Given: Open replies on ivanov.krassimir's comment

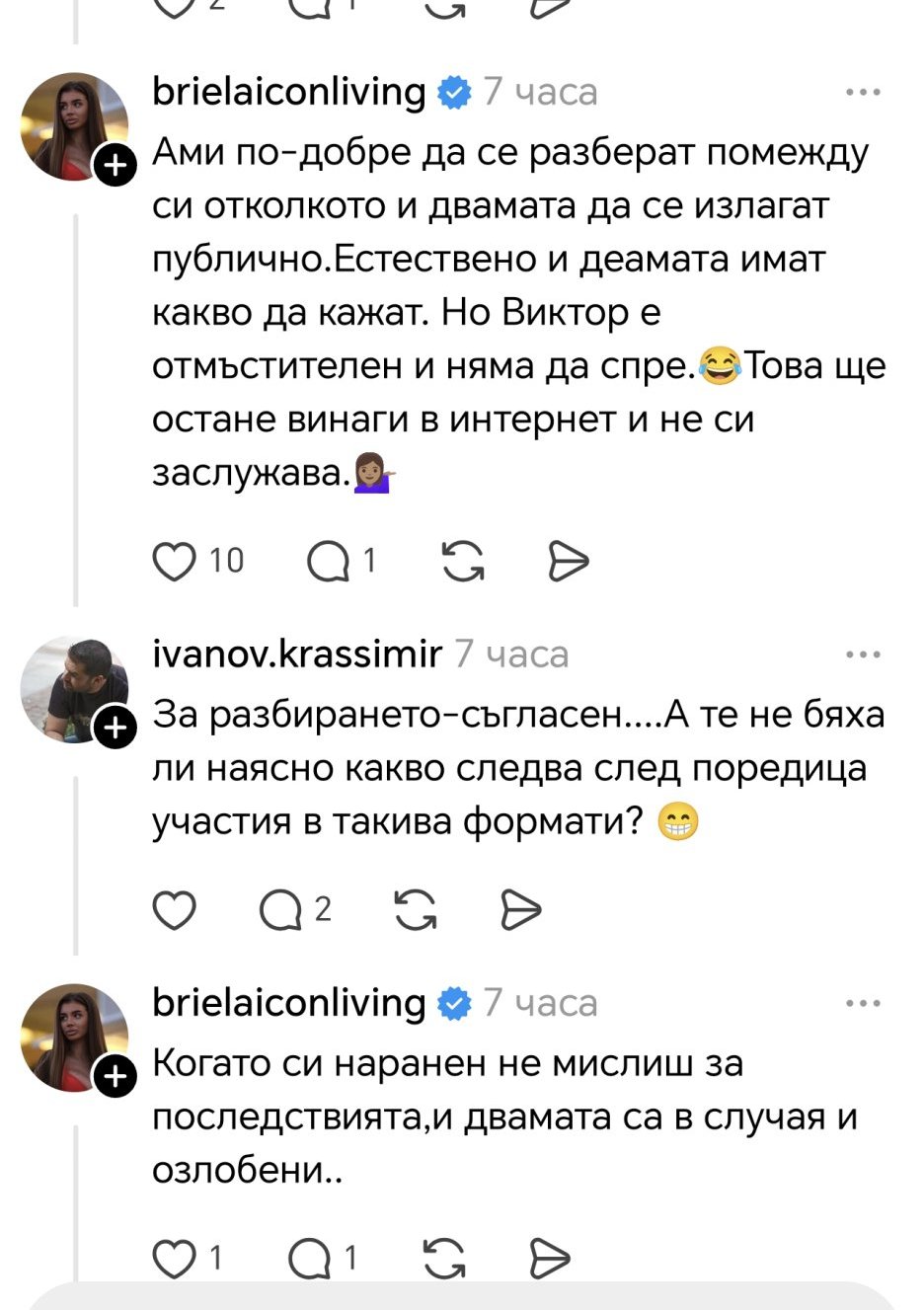Looking at the screenshot, I should (x=280, y=909).
